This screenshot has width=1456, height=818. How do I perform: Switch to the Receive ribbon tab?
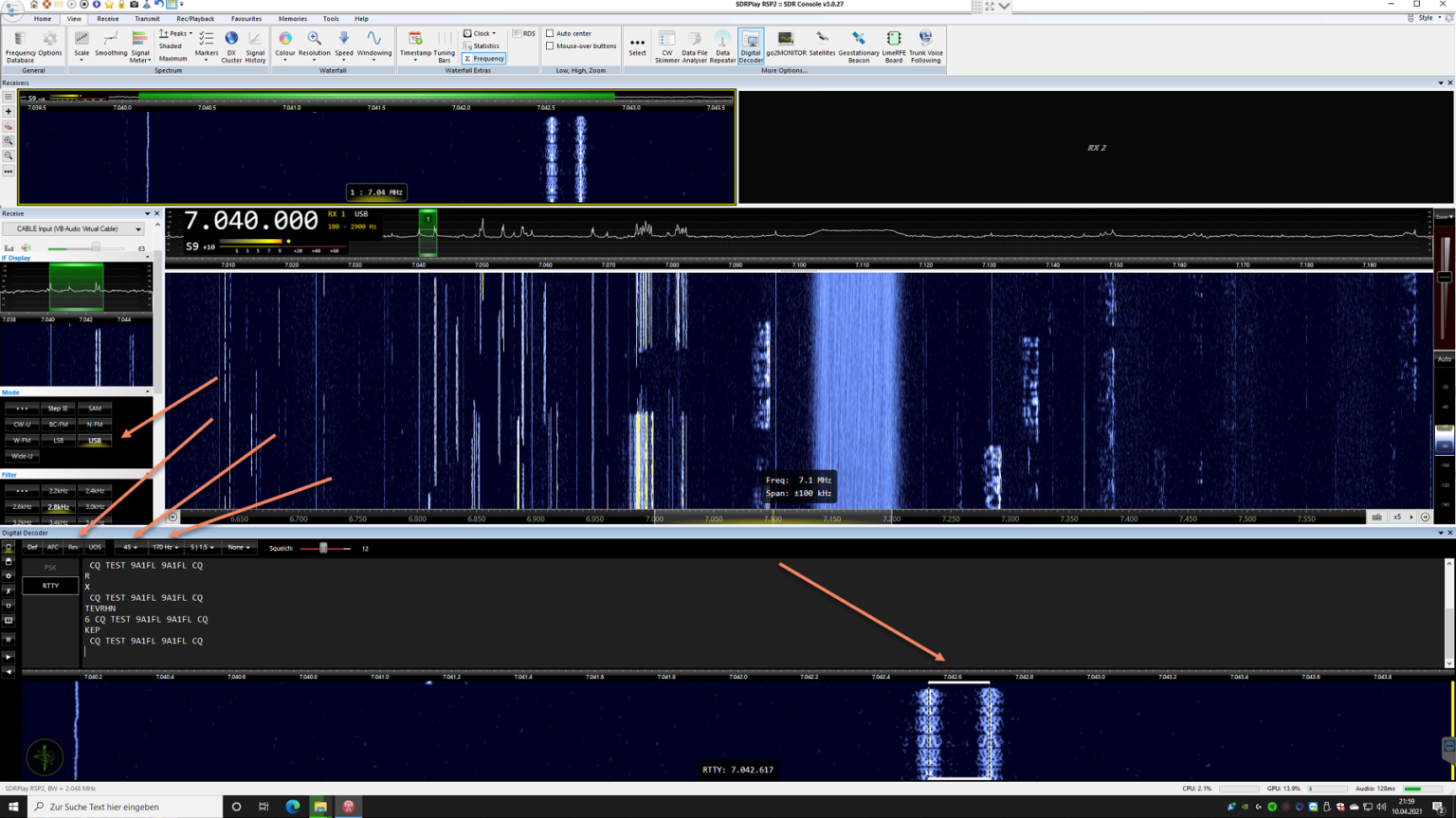tap(108, 18)
